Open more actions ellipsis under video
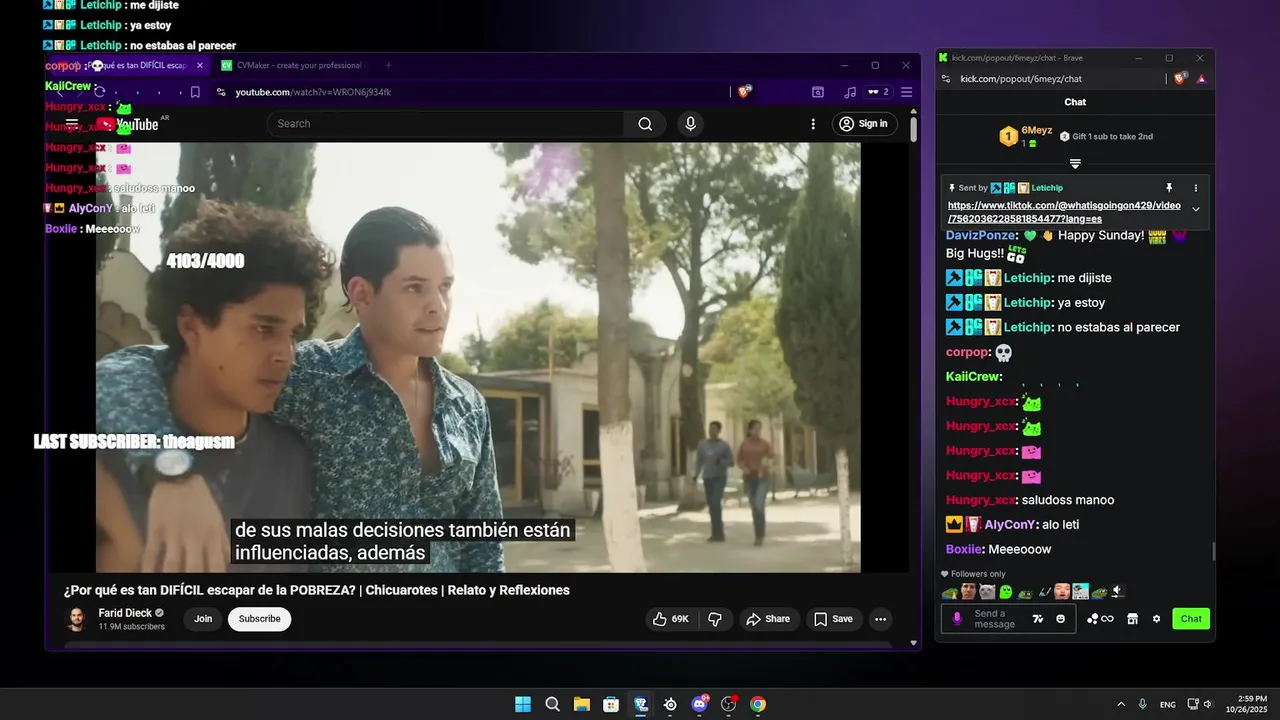1280x720 pixels. [880, 619]
